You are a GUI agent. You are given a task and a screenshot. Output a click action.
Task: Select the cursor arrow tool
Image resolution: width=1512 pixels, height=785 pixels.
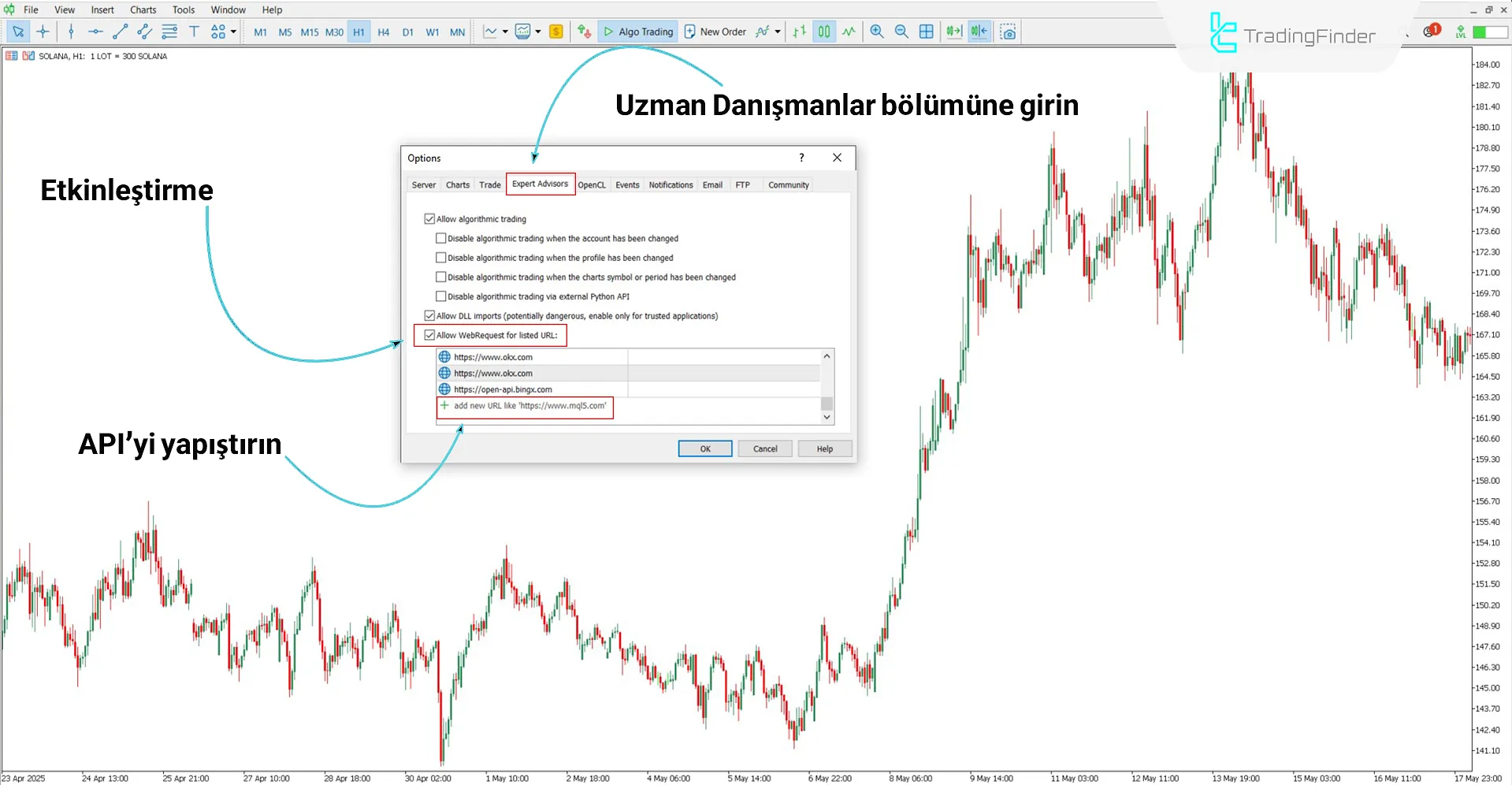click(18, 32)
